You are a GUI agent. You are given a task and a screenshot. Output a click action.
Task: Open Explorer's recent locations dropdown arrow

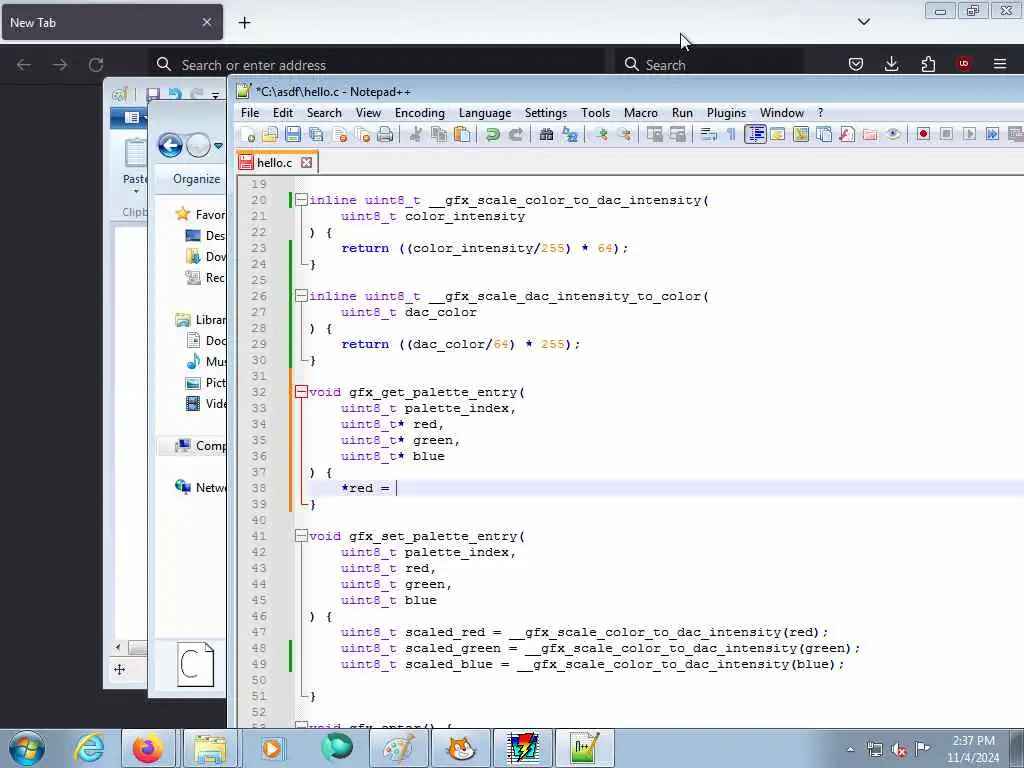(219, 146)
